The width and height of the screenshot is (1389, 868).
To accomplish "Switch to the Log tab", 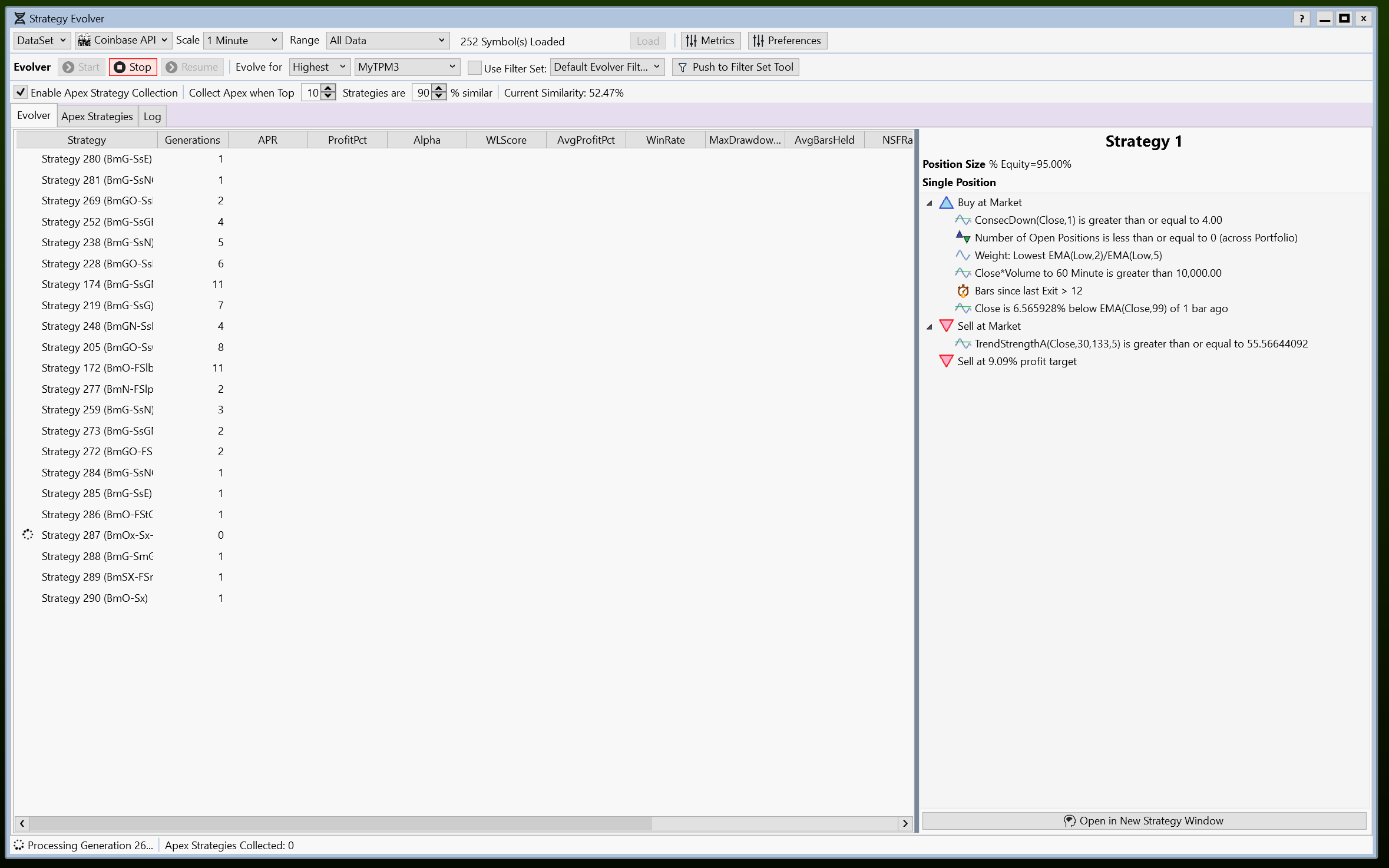I will (152, 116).
